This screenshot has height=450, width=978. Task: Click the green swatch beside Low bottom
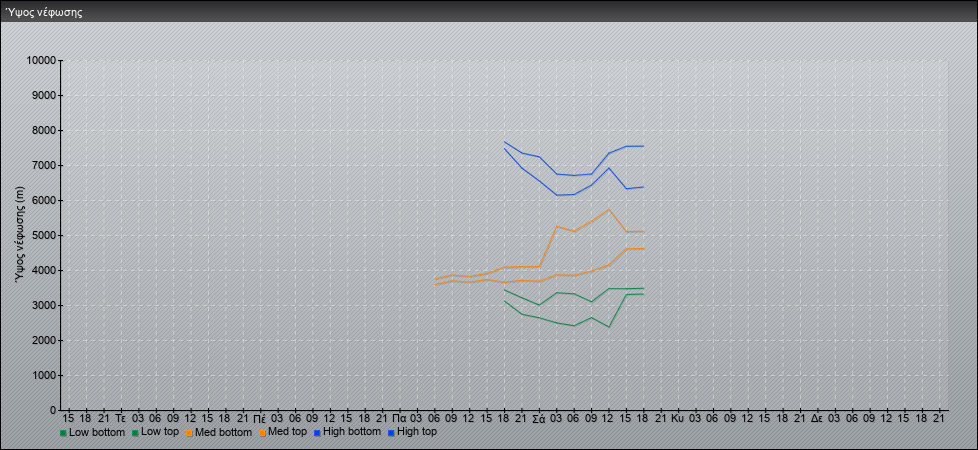click(63, 433)
